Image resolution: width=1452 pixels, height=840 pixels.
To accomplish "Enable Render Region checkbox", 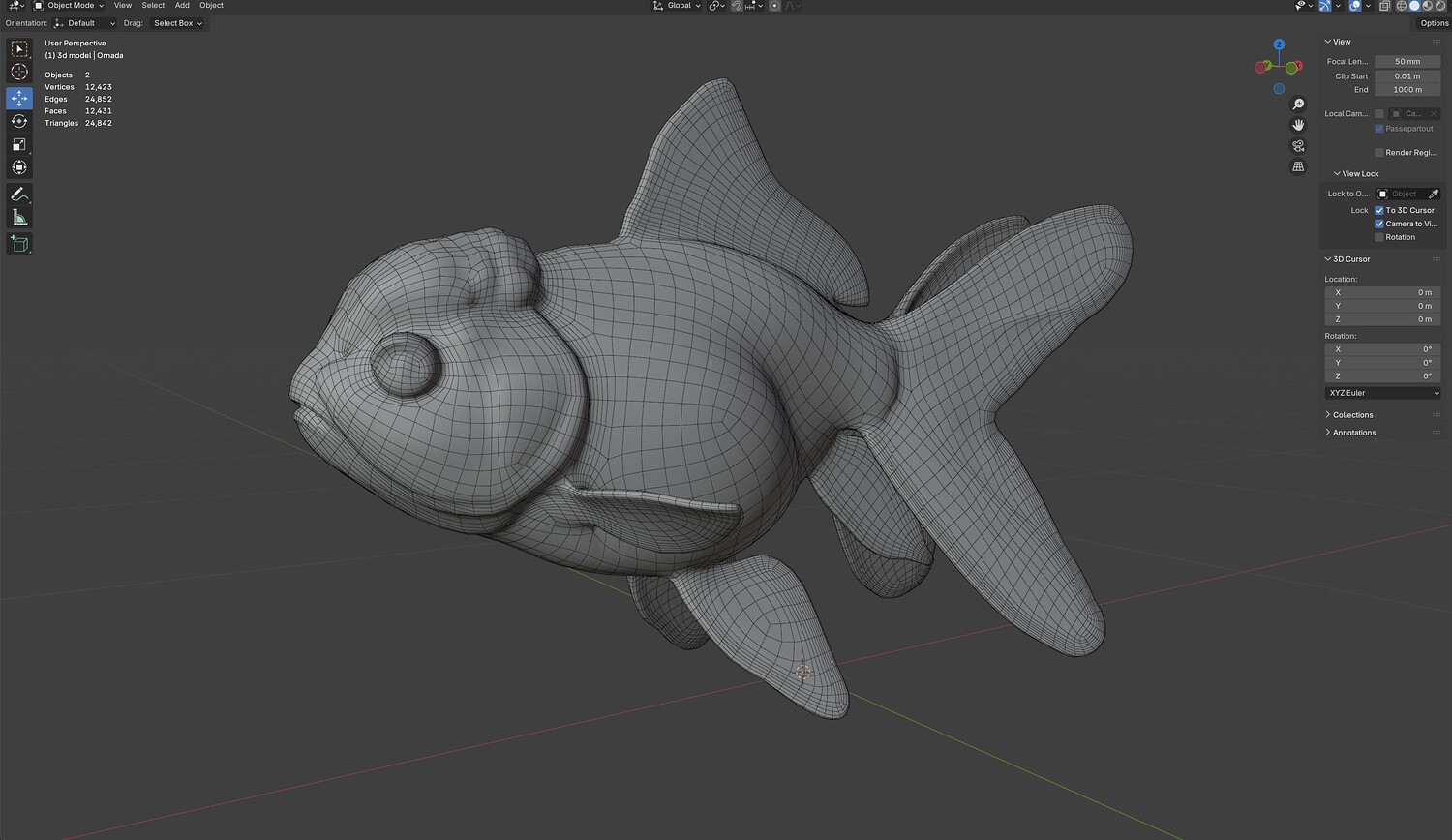I will [1379, 153].
